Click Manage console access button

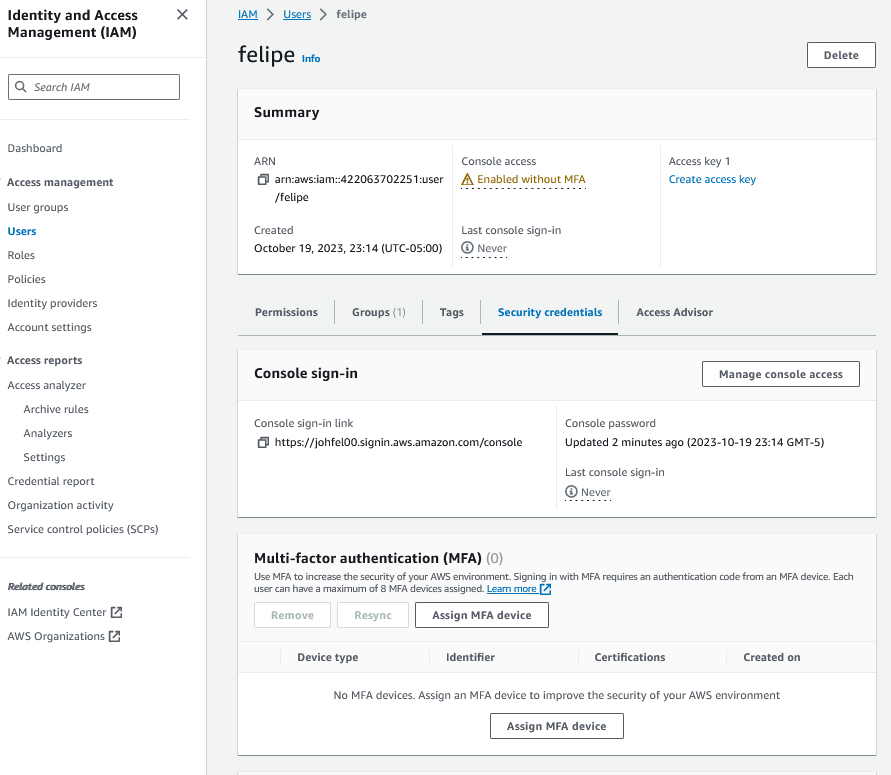[780, 374]
